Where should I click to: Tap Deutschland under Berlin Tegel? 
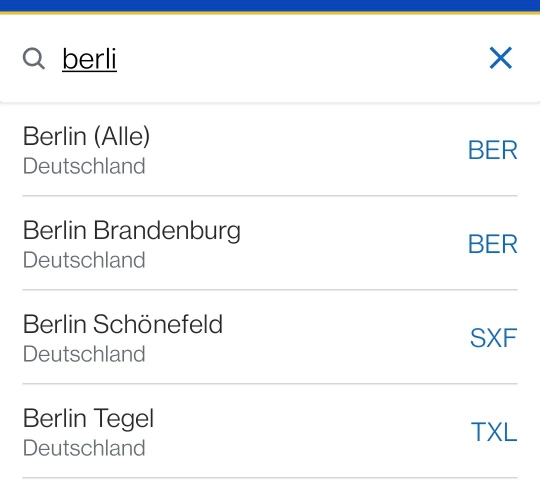coord(84,448)
